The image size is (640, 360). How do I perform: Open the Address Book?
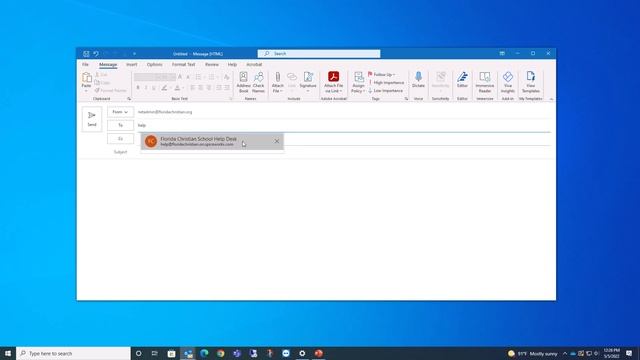243,82
